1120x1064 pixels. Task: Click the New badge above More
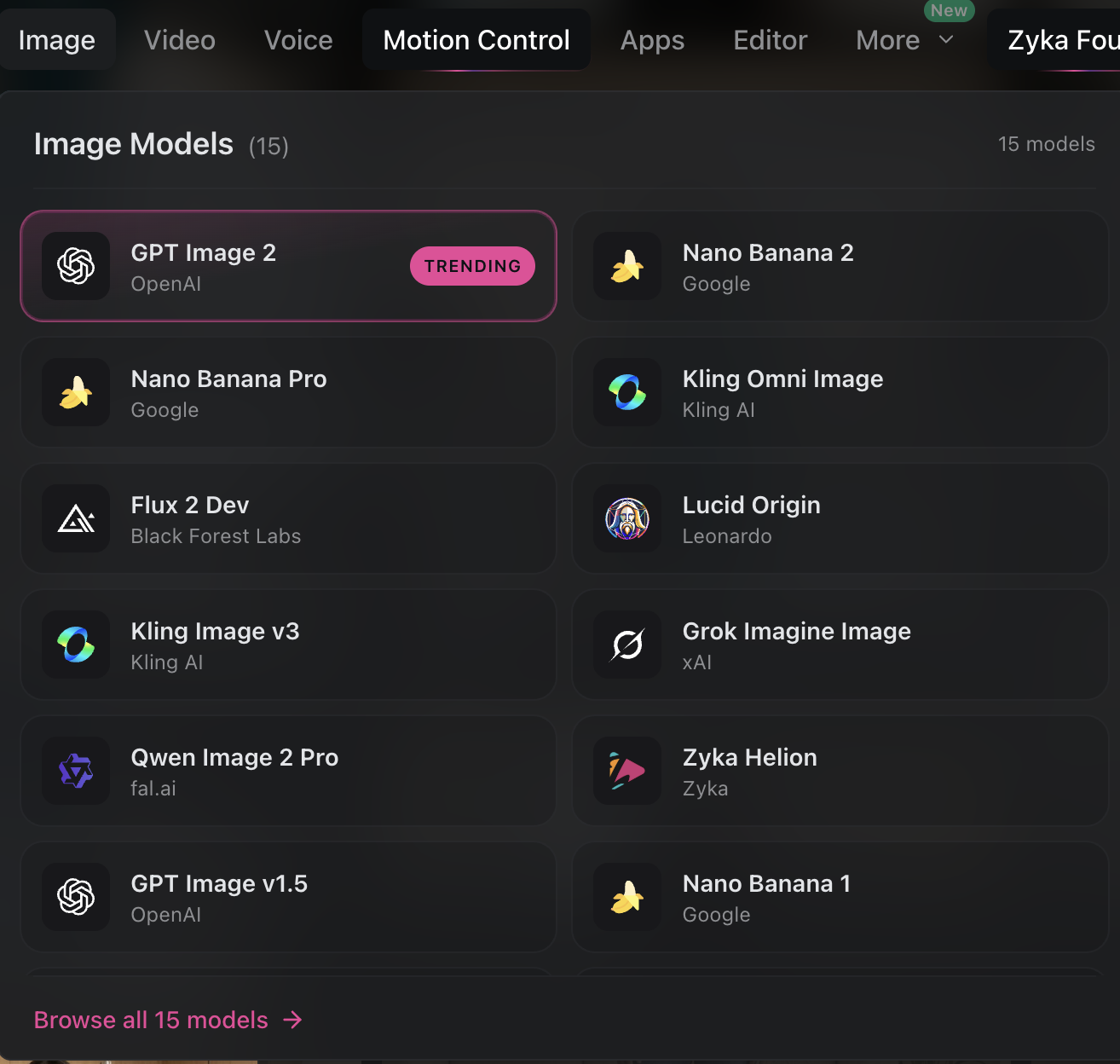click(x=949, y=10)
